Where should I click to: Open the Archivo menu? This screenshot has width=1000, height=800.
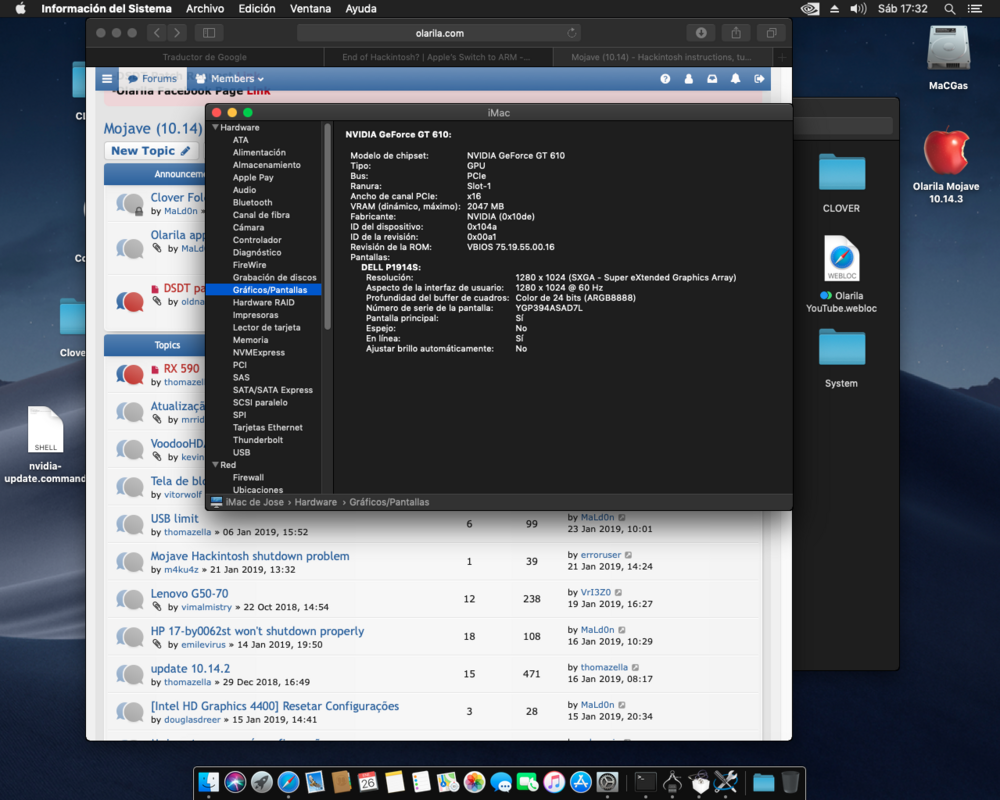pos(204,9)
